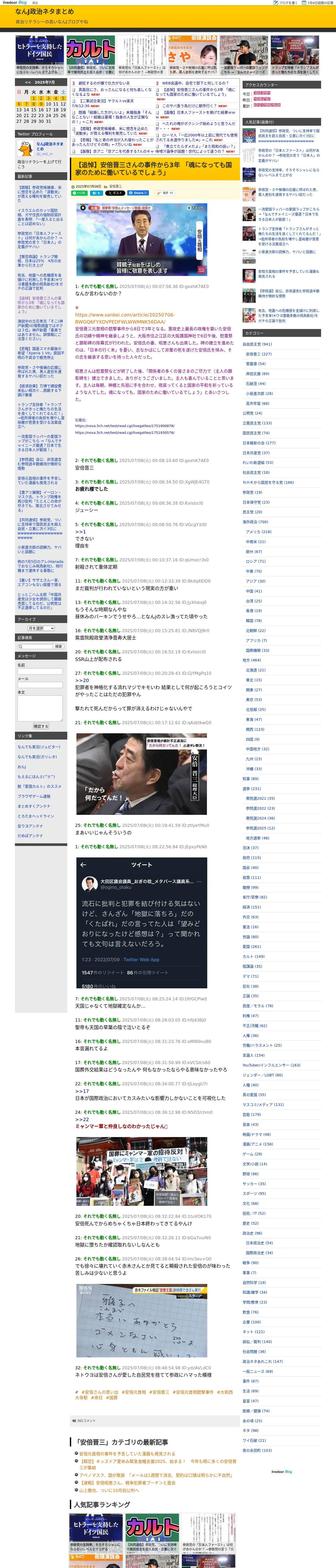Open the なんJ政治ネタまとめ blog title

44,11
